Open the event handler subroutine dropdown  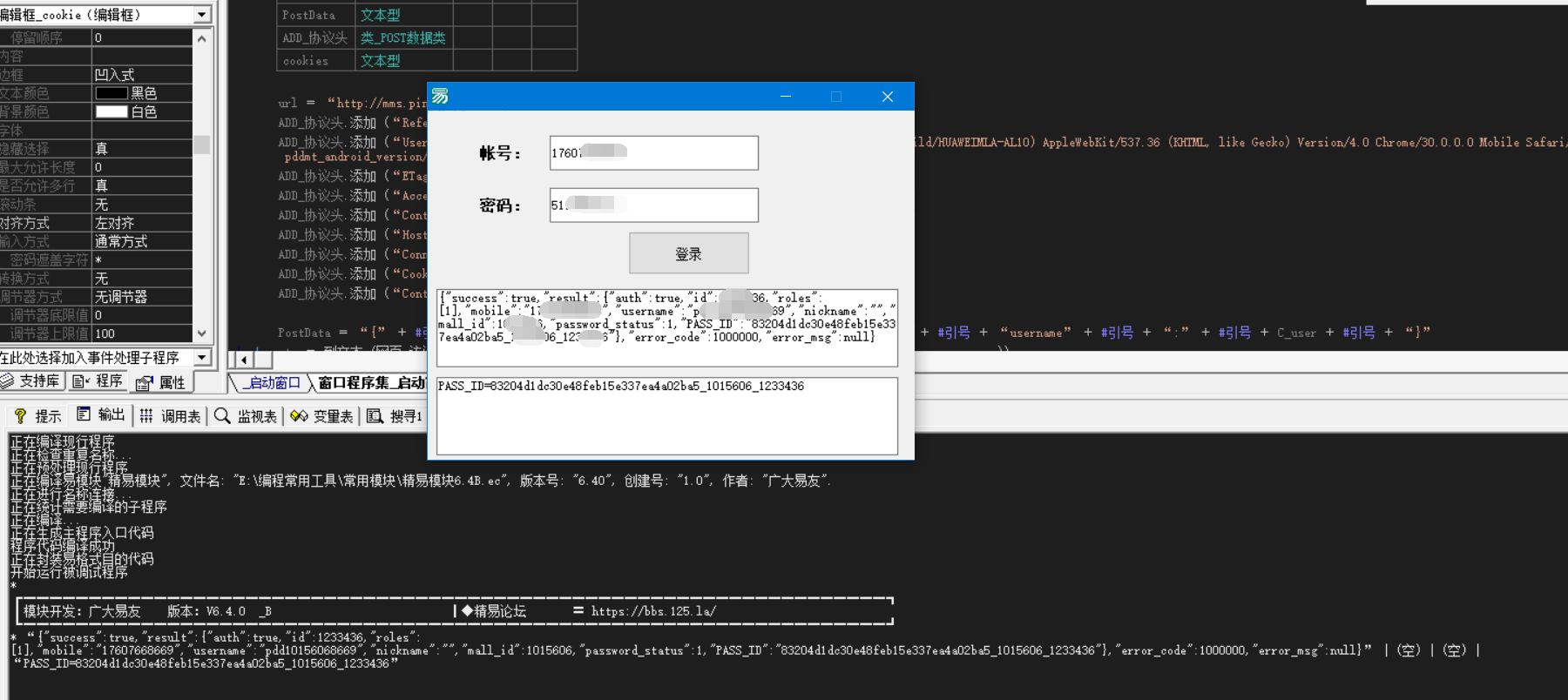click(x=202, y=358)
